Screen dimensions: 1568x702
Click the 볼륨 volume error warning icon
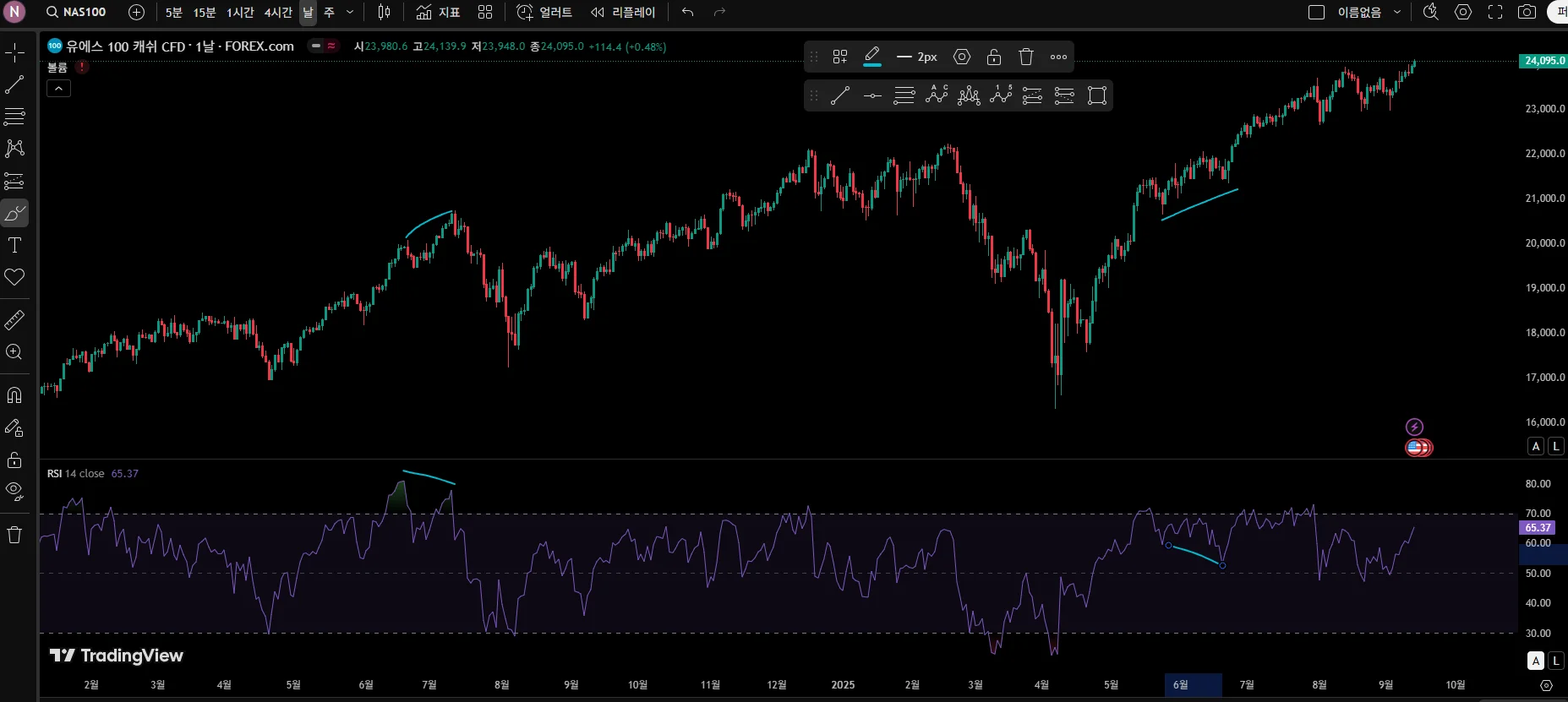82,67
